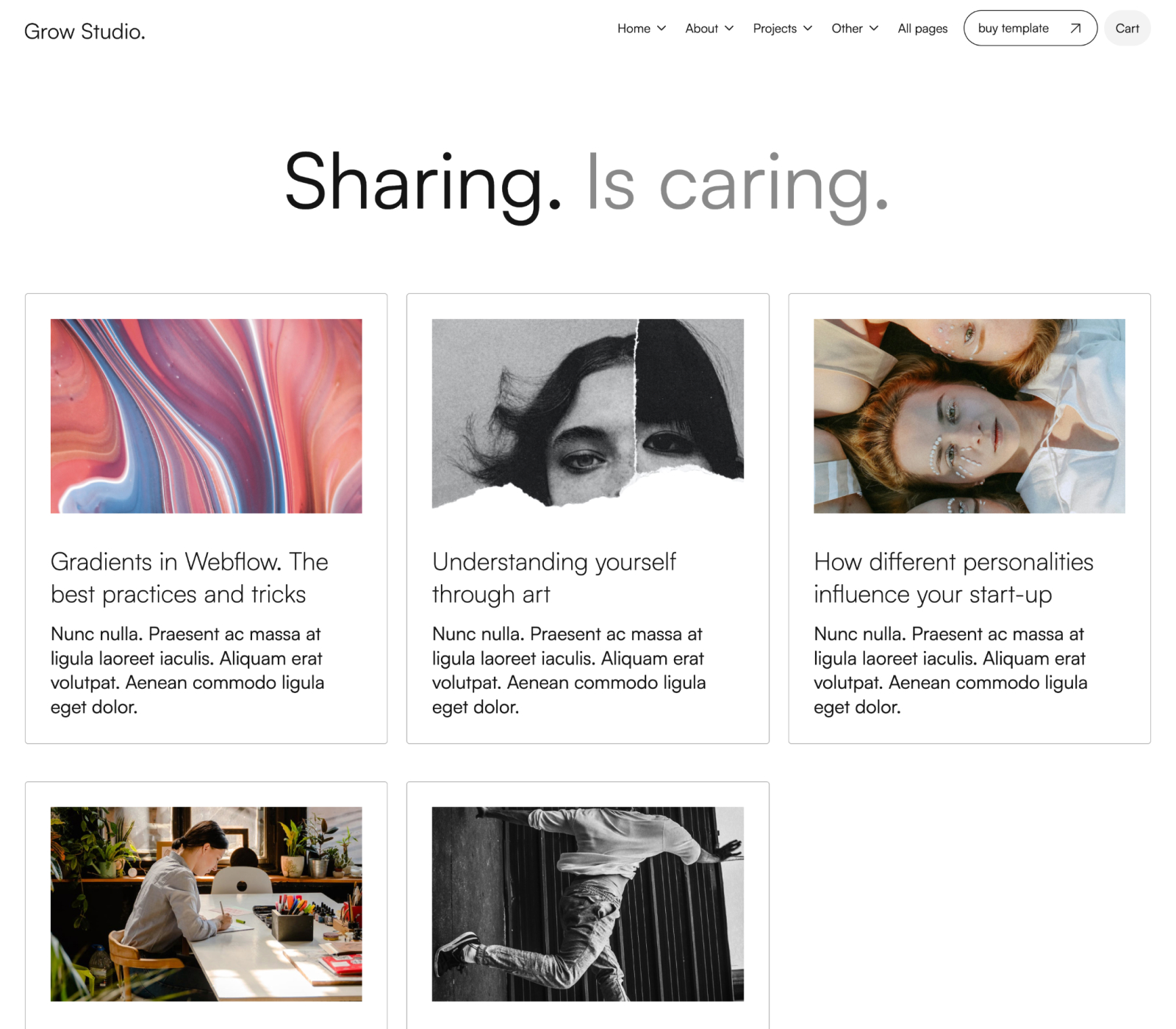Open the red-haired women photo

pos(969,416)
